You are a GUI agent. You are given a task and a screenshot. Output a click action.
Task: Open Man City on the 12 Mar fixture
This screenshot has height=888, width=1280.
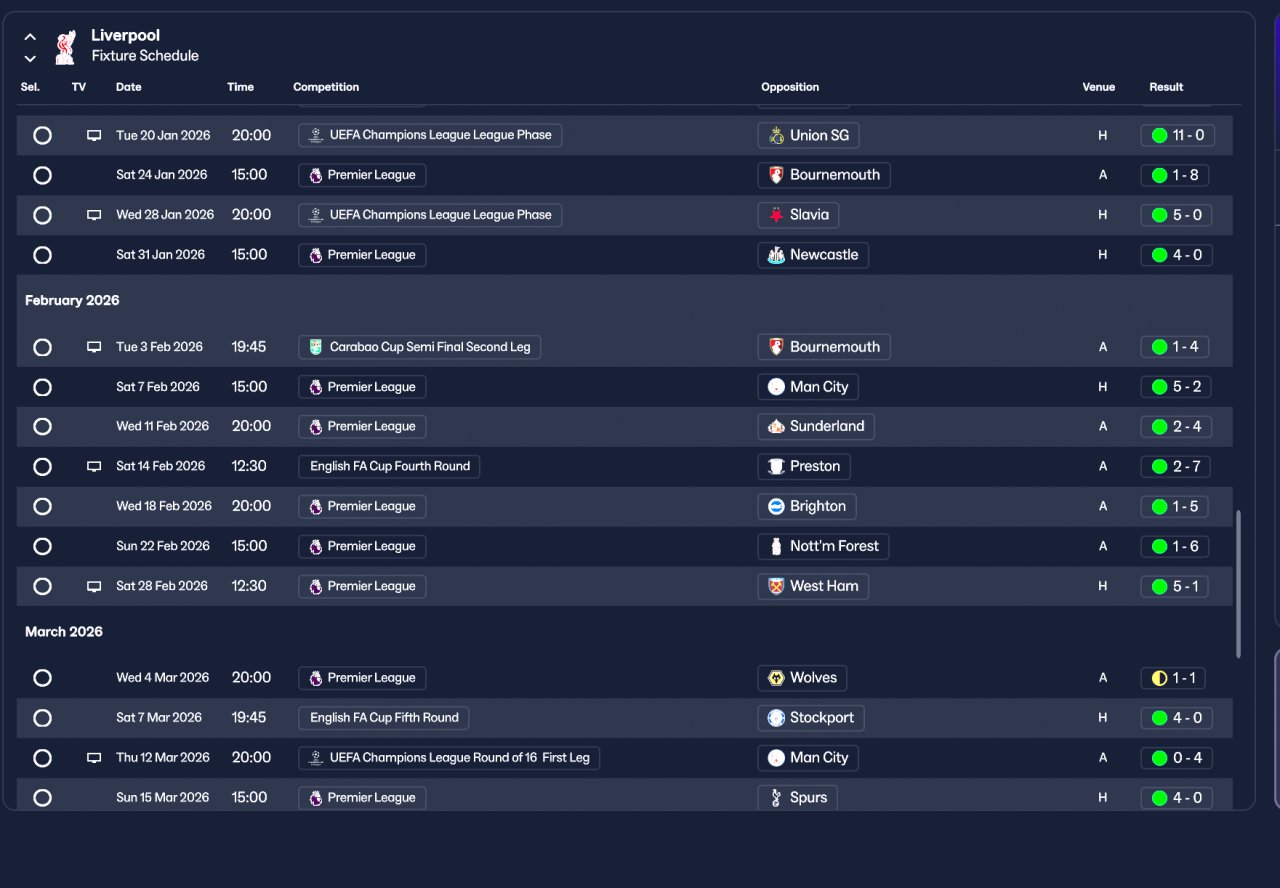[808, 758]
